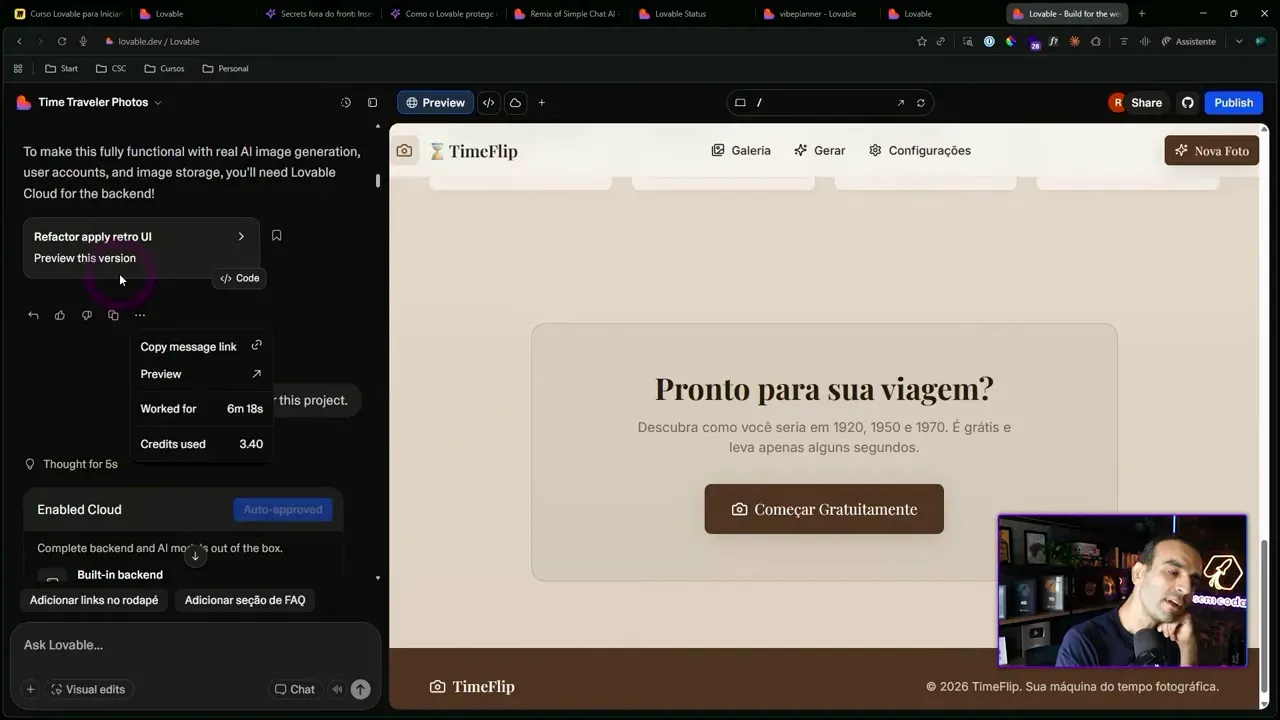Refresh the preview with the reload icon

pos(921,101)
